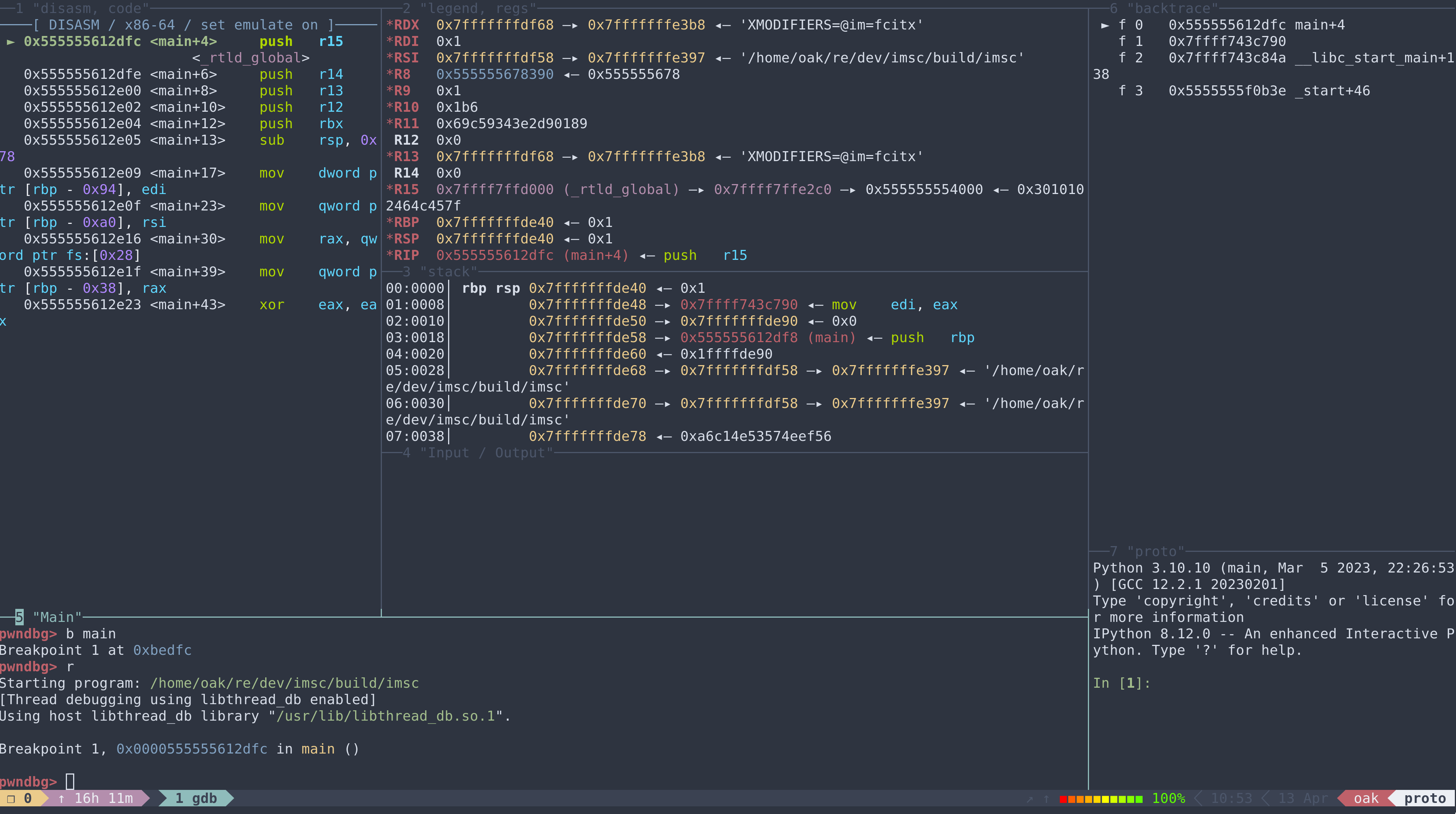
Task: Click the diagonal arrow status icon
Action: (x=1030, y=798)
